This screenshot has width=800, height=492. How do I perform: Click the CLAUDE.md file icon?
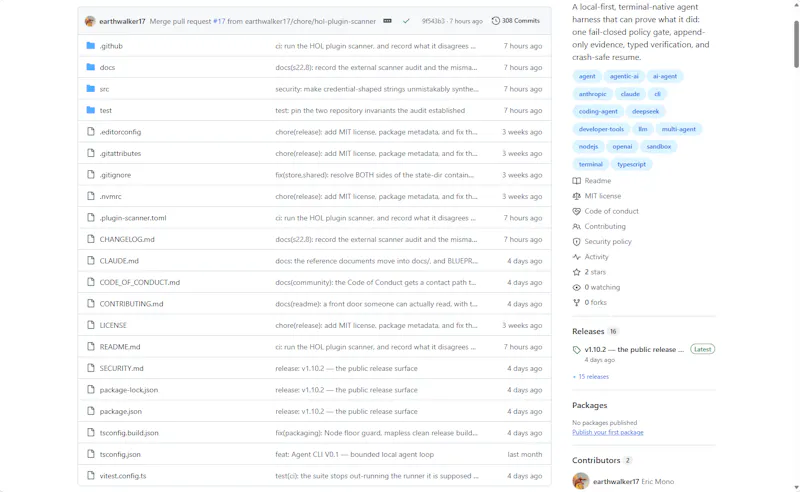click(91, 260)
